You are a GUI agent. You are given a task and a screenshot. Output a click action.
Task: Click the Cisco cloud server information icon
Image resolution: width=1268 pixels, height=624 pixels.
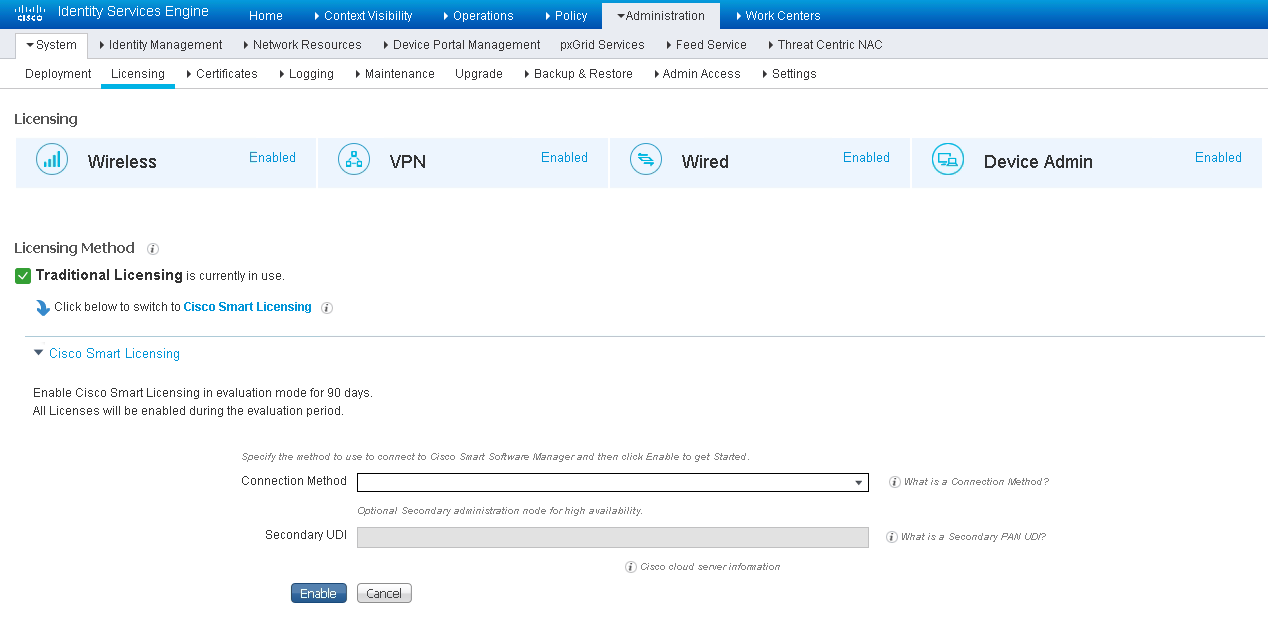coord(631,566)
